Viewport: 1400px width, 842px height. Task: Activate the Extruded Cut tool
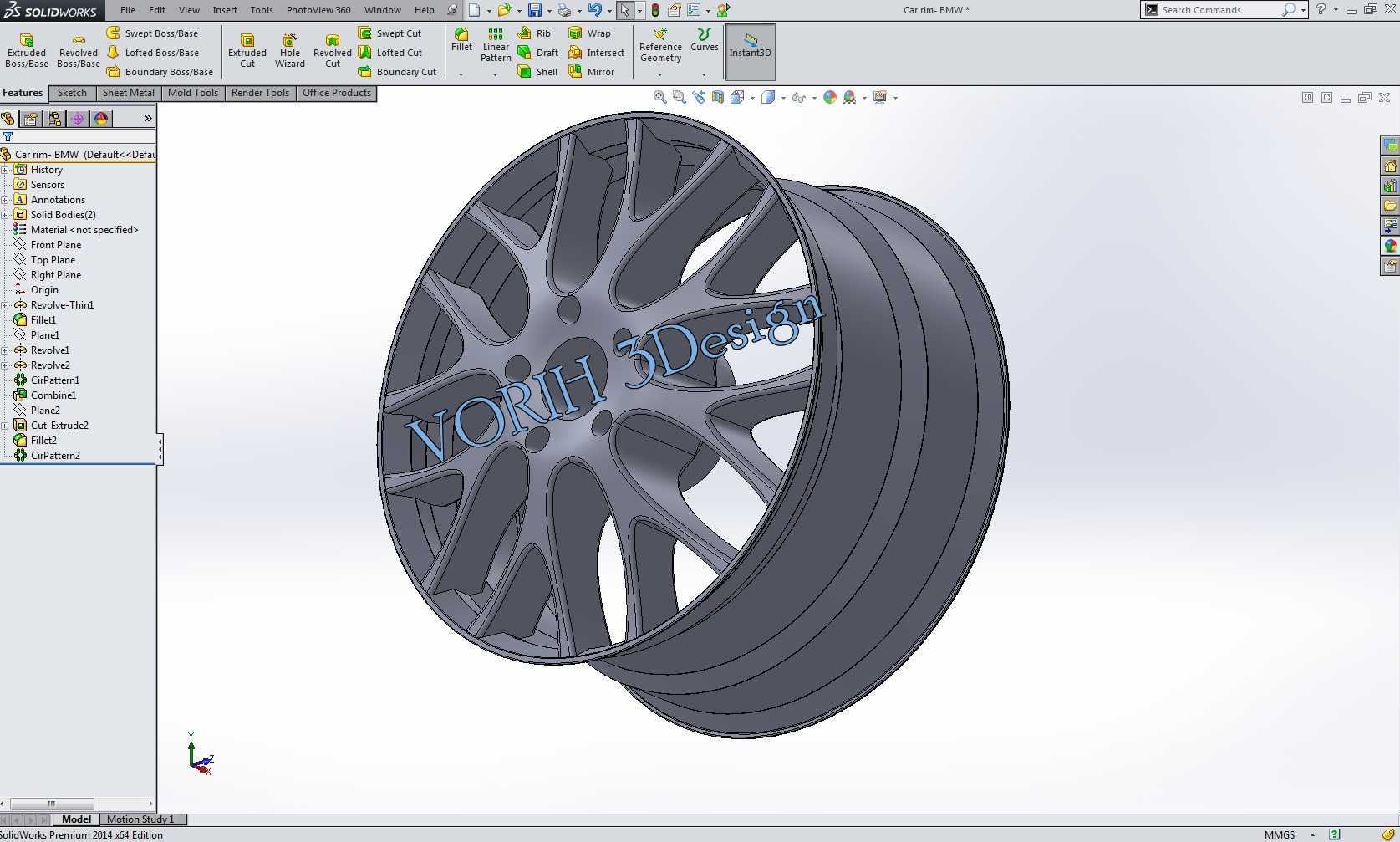click(x=247, y=51)
